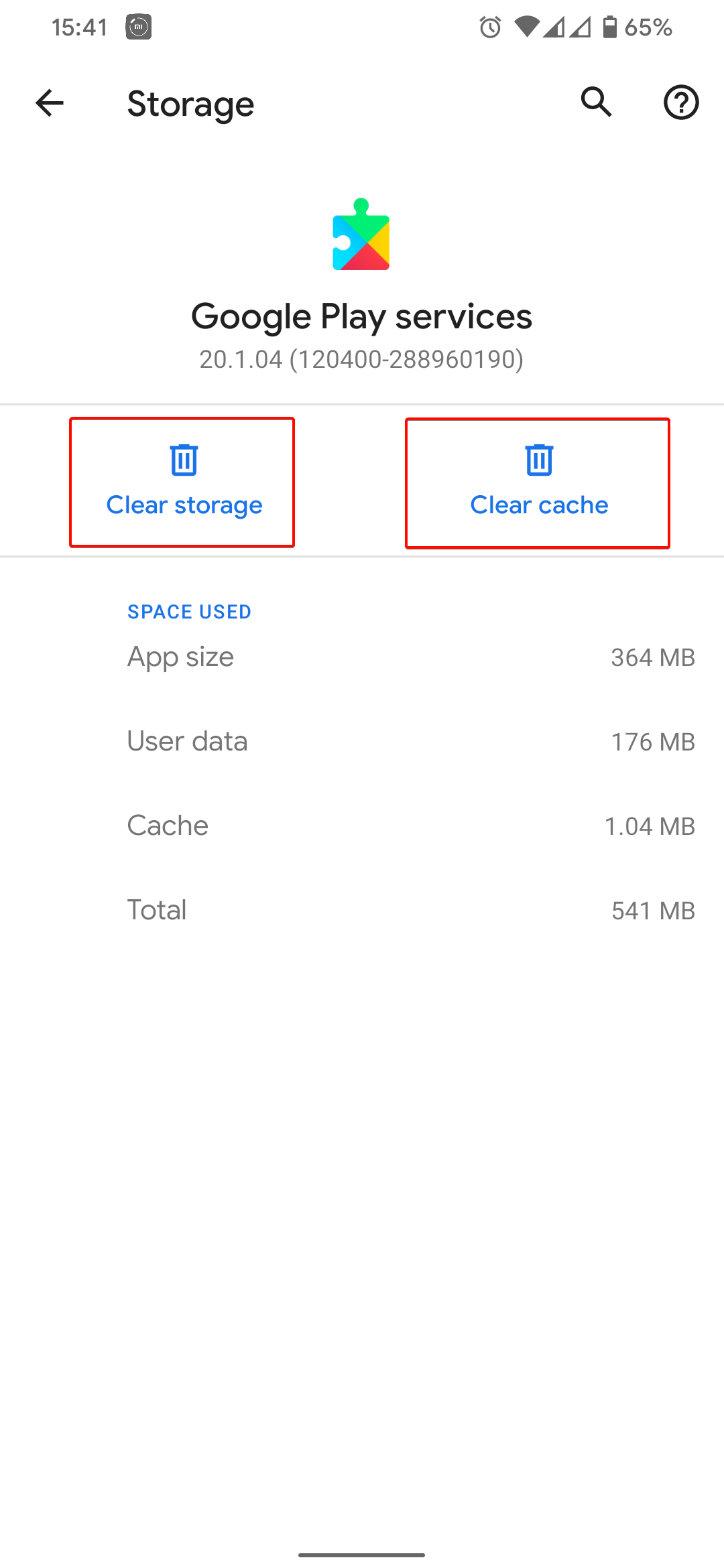The image size is (724, 1568).
Task: Select the App size row
Action: (x=410, y=657)
